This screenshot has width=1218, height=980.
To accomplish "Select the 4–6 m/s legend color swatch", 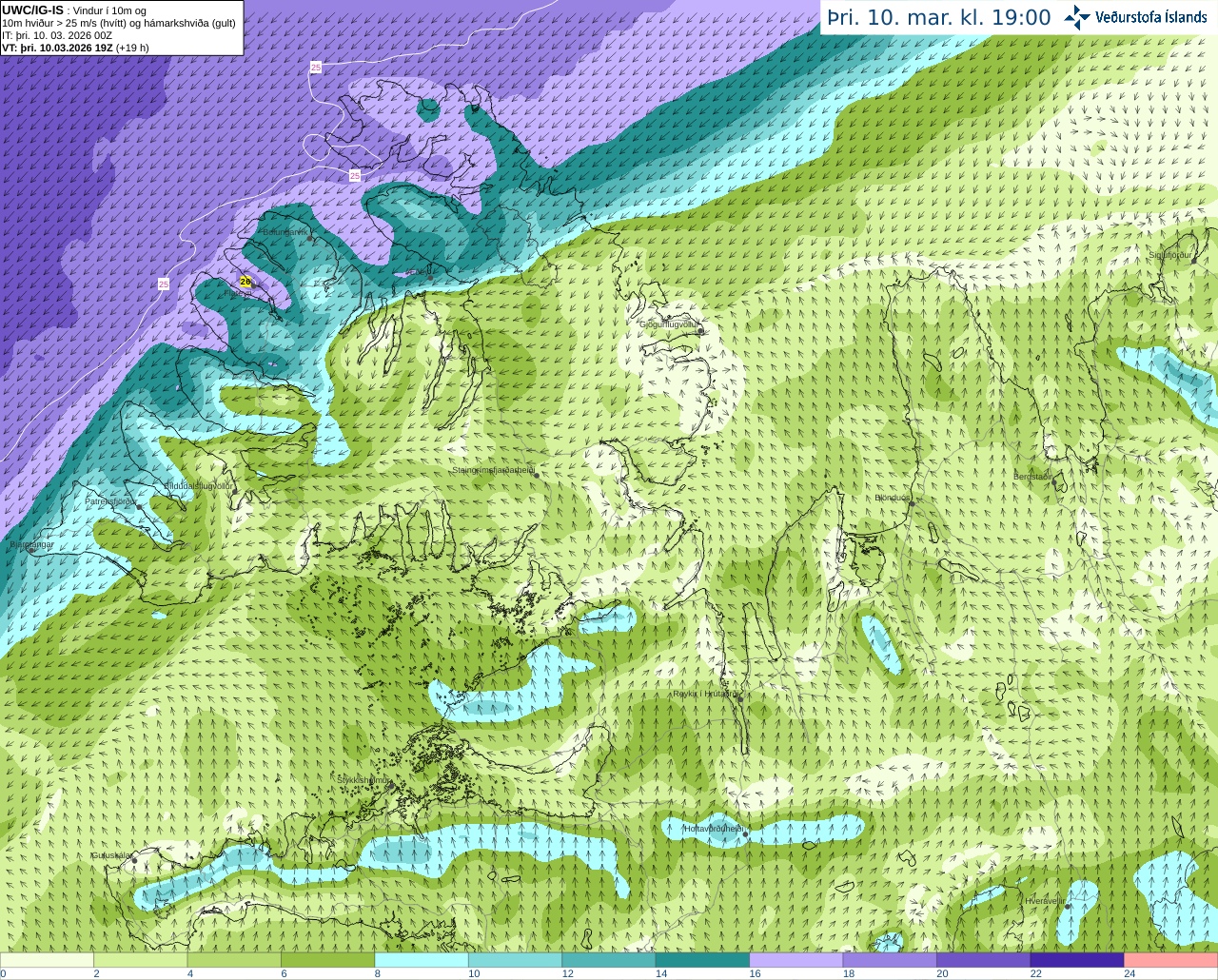I will click(234, 960).
